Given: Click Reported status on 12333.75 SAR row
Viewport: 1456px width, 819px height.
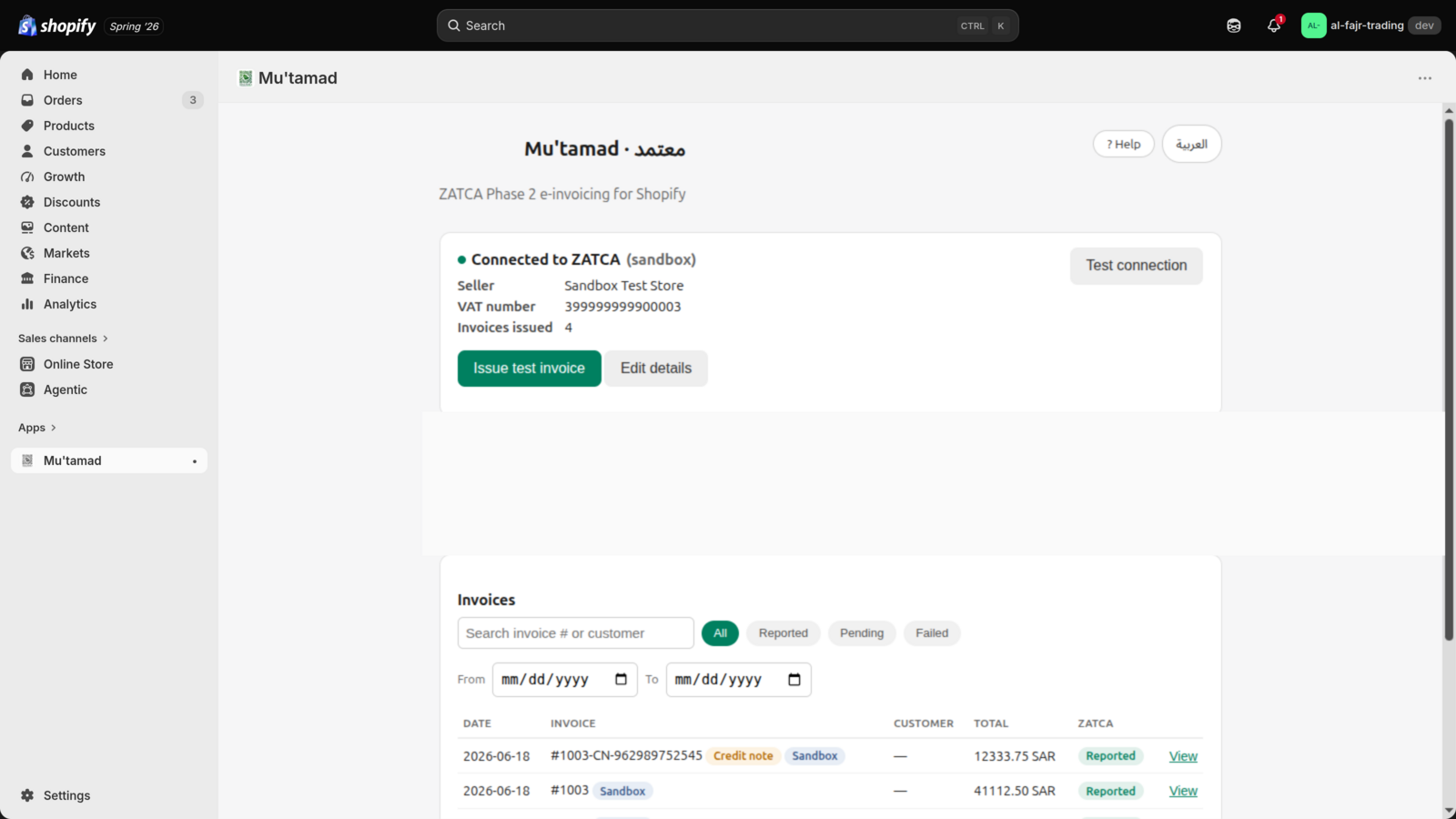Looking at the screenshot, I should point(1110,756).
